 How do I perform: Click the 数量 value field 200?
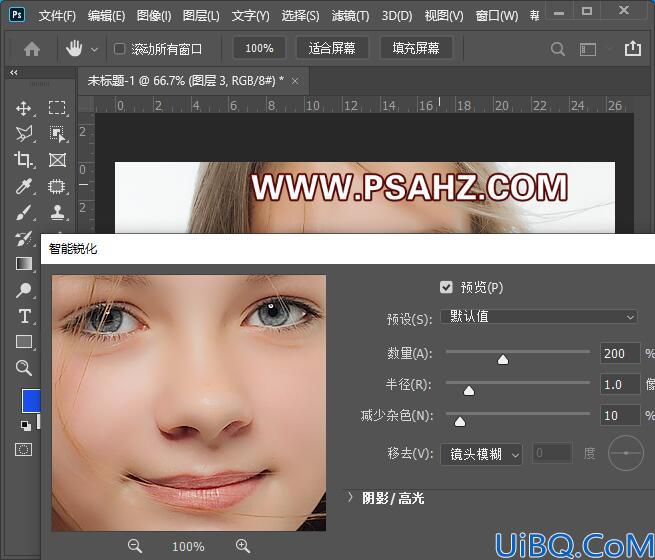coord(620,353)
